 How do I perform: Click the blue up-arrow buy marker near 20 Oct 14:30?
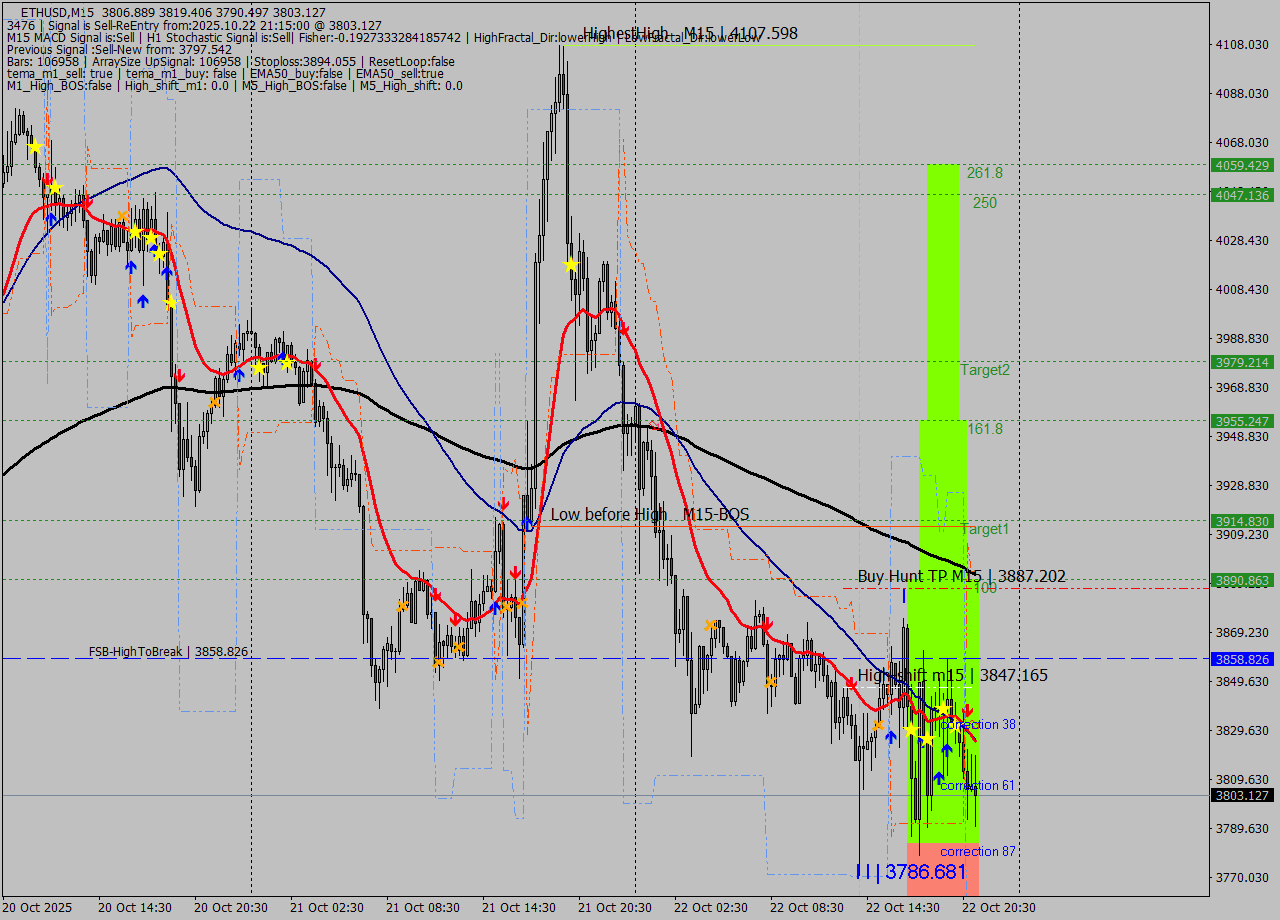coord(131,266)
